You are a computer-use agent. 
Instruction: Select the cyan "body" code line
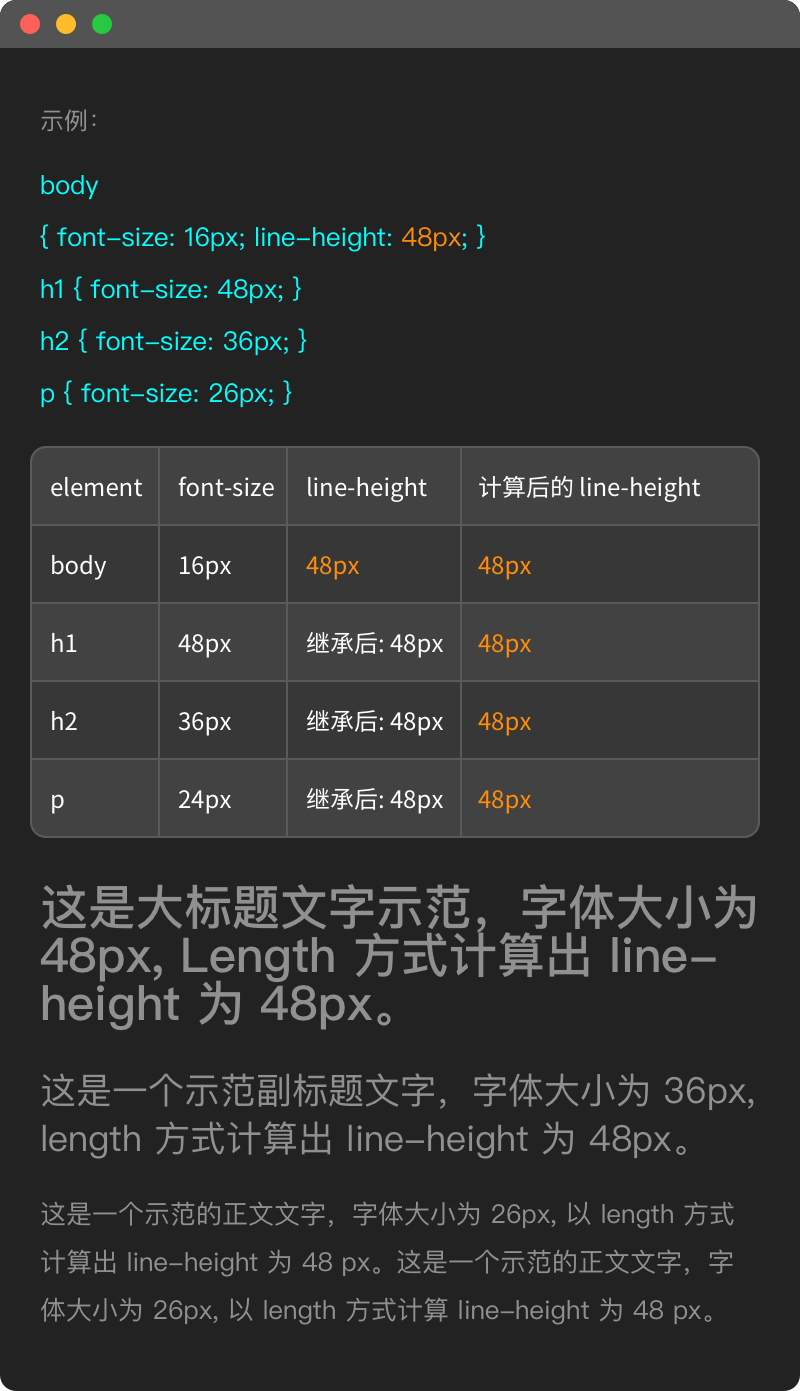[x=69, y=186]
